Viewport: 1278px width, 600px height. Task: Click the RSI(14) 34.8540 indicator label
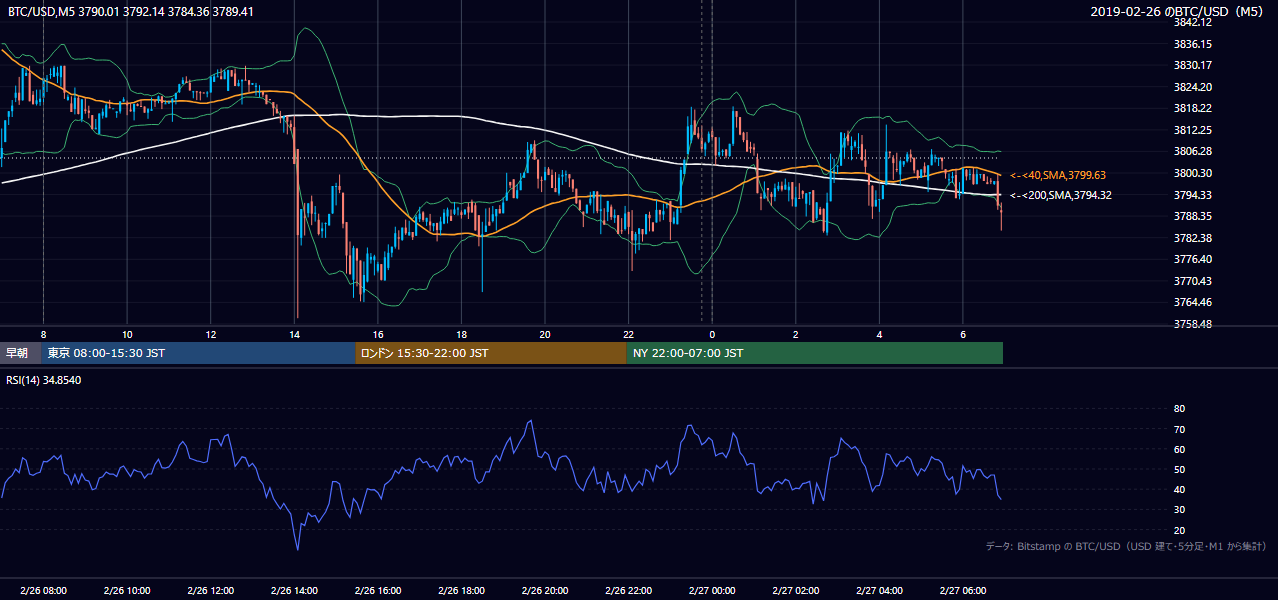point(44,381)
